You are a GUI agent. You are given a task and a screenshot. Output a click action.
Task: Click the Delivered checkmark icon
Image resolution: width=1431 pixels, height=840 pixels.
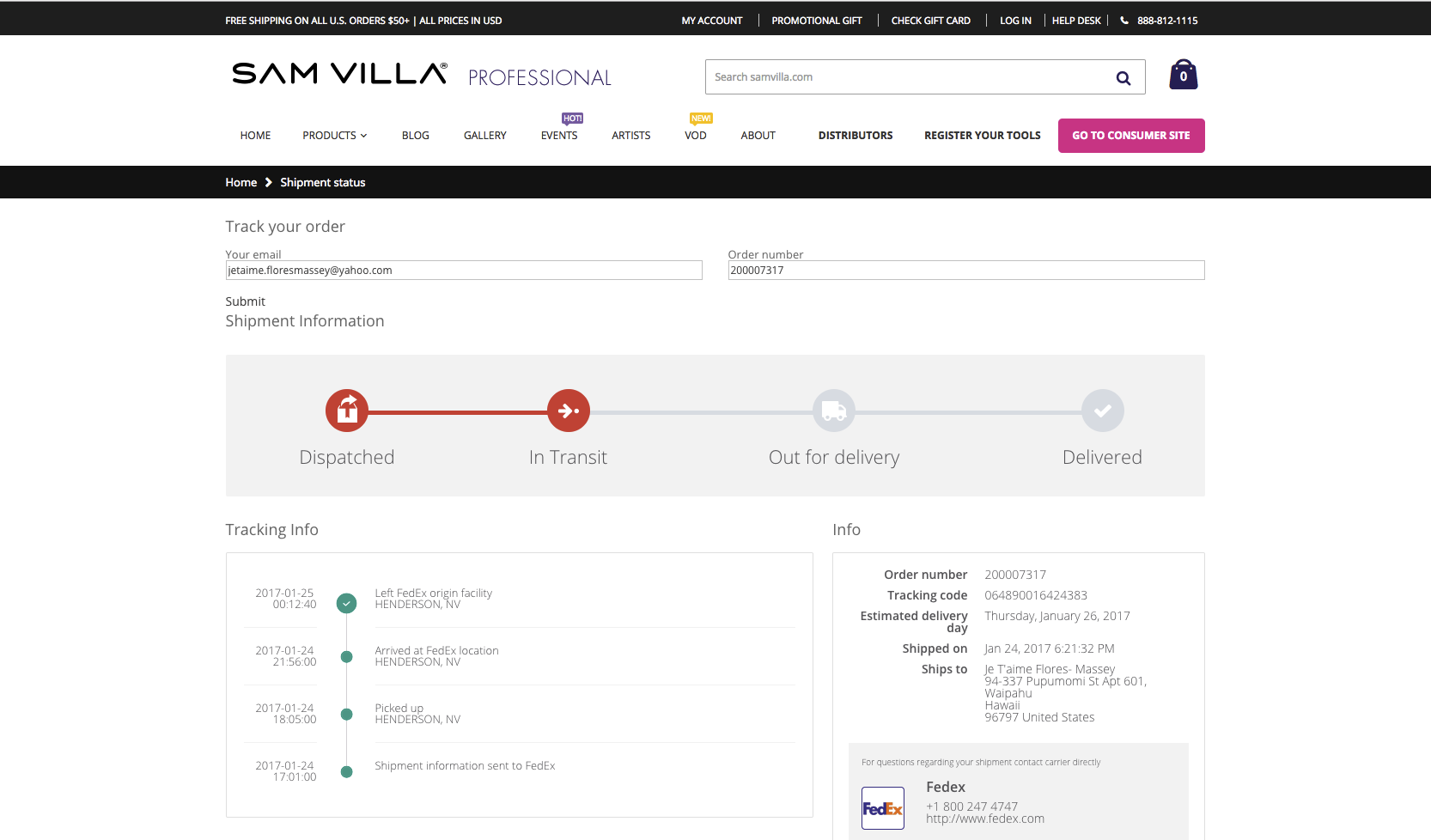pyautogui.click(x=1102, y=410)
